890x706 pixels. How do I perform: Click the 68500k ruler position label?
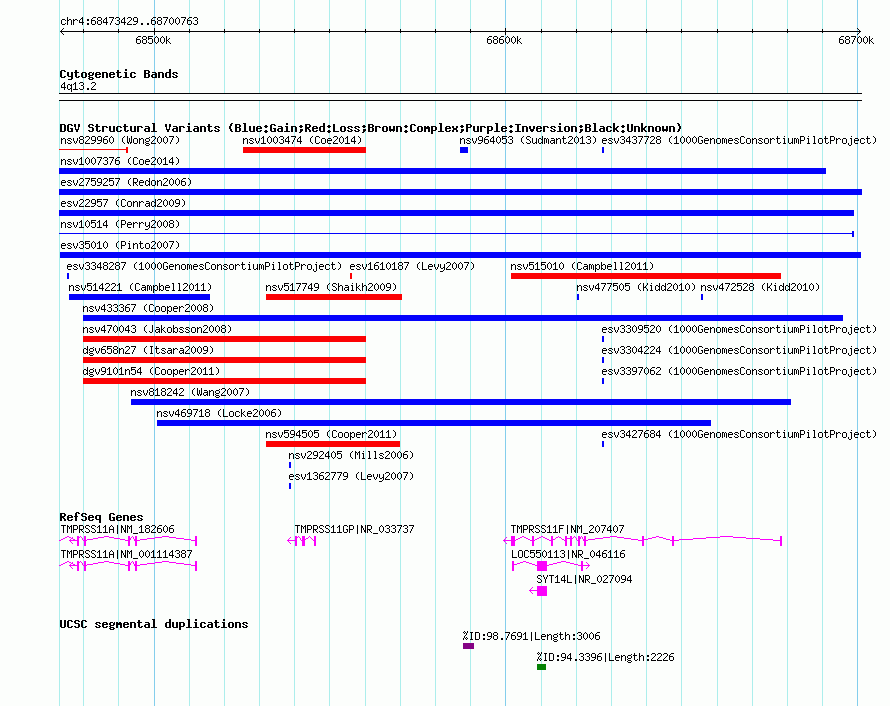153,40
